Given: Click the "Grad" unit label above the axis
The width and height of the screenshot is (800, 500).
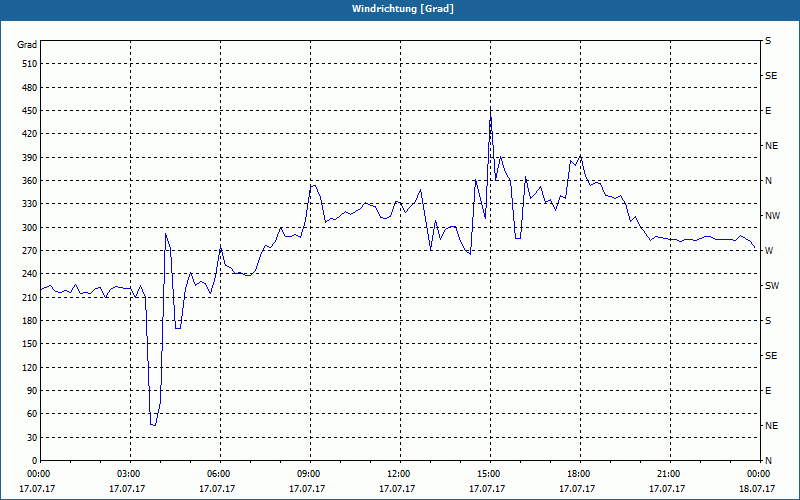Looking at the screenshot, I should pos(27,45).
